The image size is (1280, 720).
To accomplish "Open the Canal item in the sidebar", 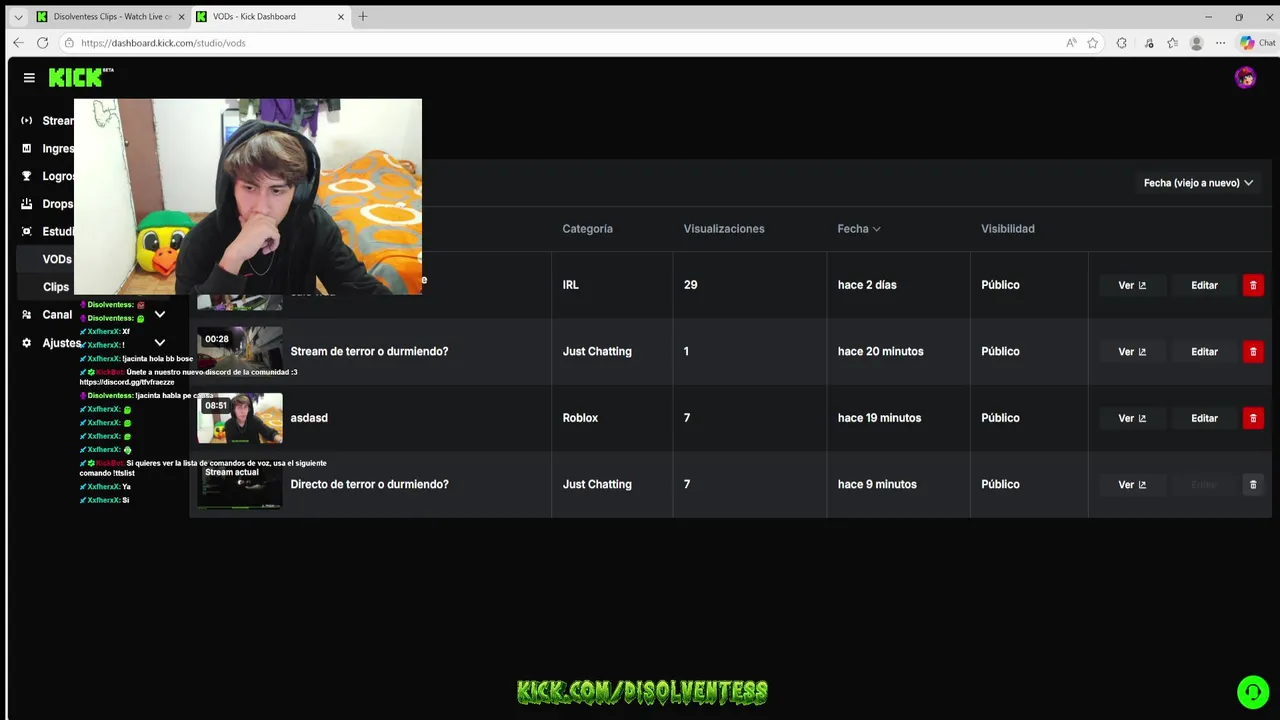I will 57,314.
